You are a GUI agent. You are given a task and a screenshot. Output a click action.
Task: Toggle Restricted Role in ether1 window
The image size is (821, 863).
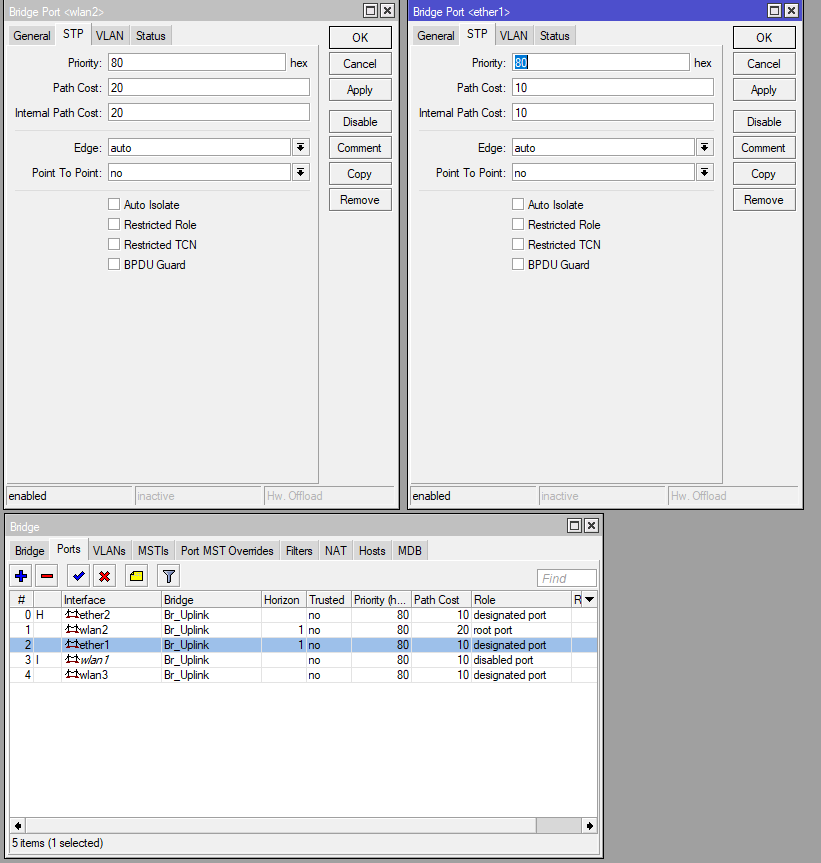point(518,224)
